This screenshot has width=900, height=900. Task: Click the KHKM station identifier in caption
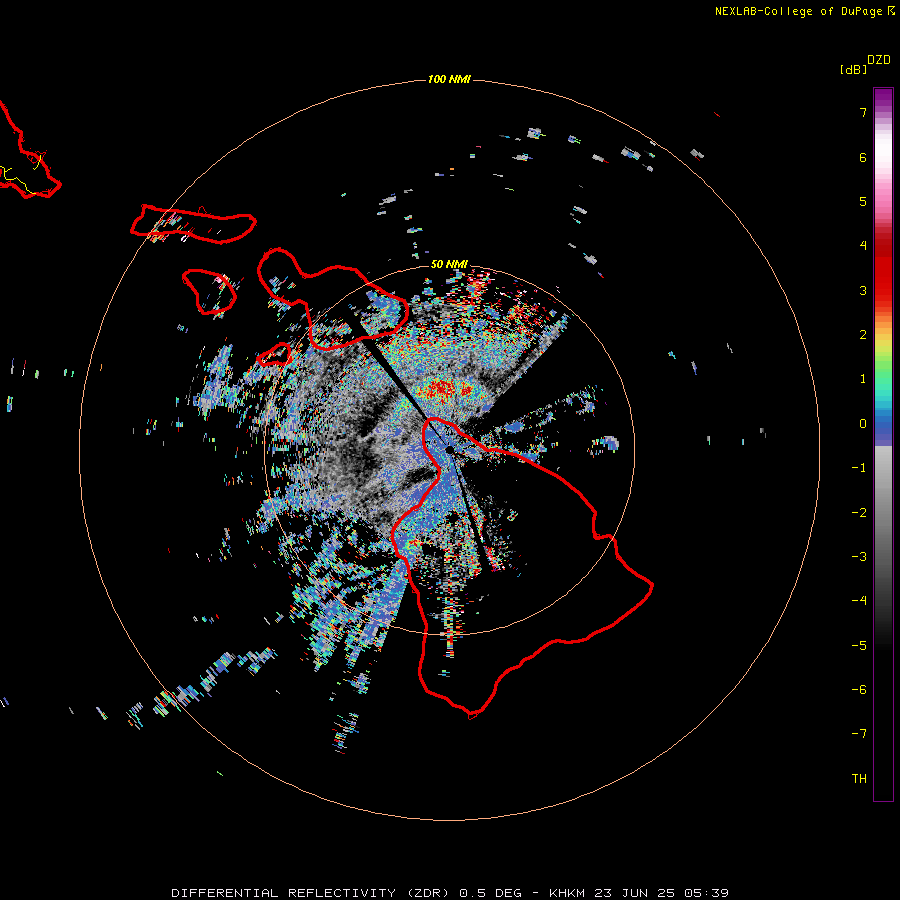point(567,893)
